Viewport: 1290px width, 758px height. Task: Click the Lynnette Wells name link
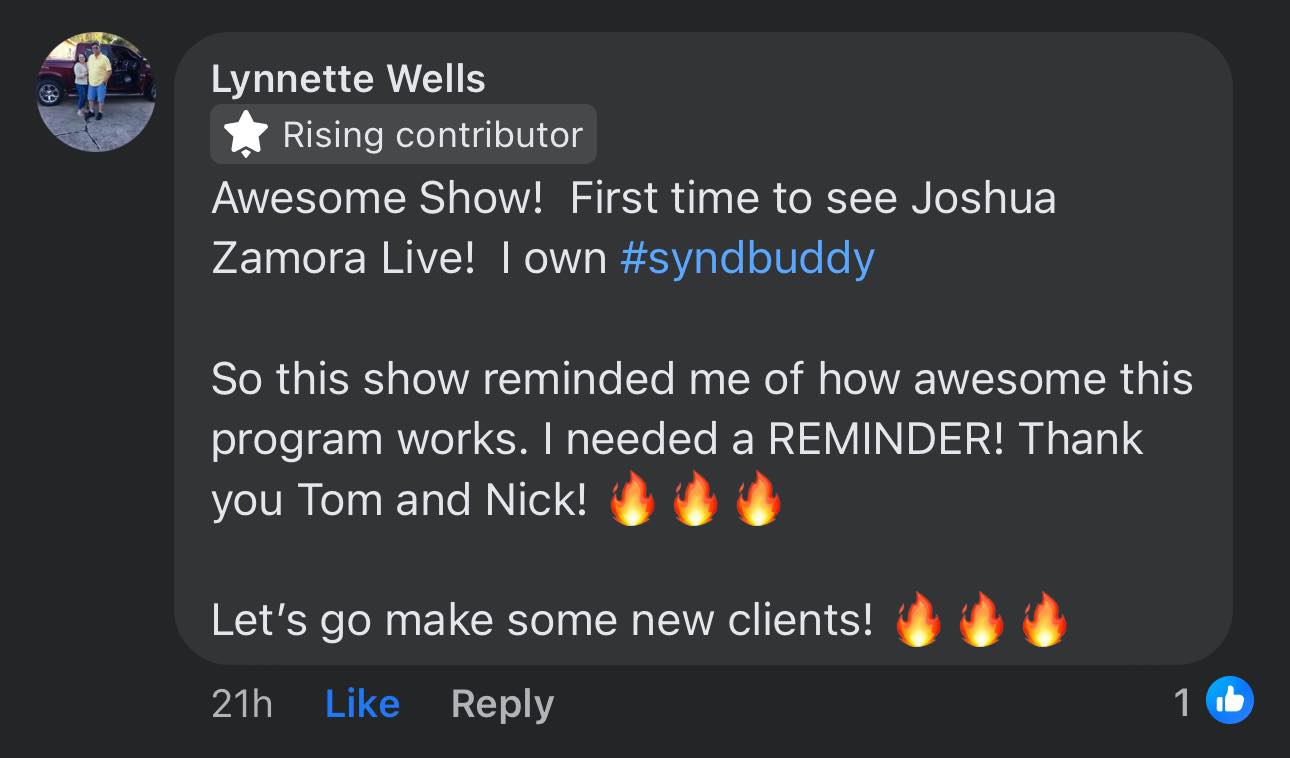pyautogui.click(x=348, y=80)
